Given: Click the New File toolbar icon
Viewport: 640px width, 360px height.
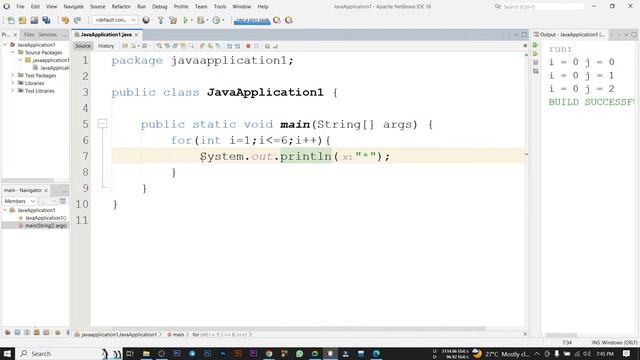Looking at the screenshot, I should pyautogui.click(x=11, y=20).
